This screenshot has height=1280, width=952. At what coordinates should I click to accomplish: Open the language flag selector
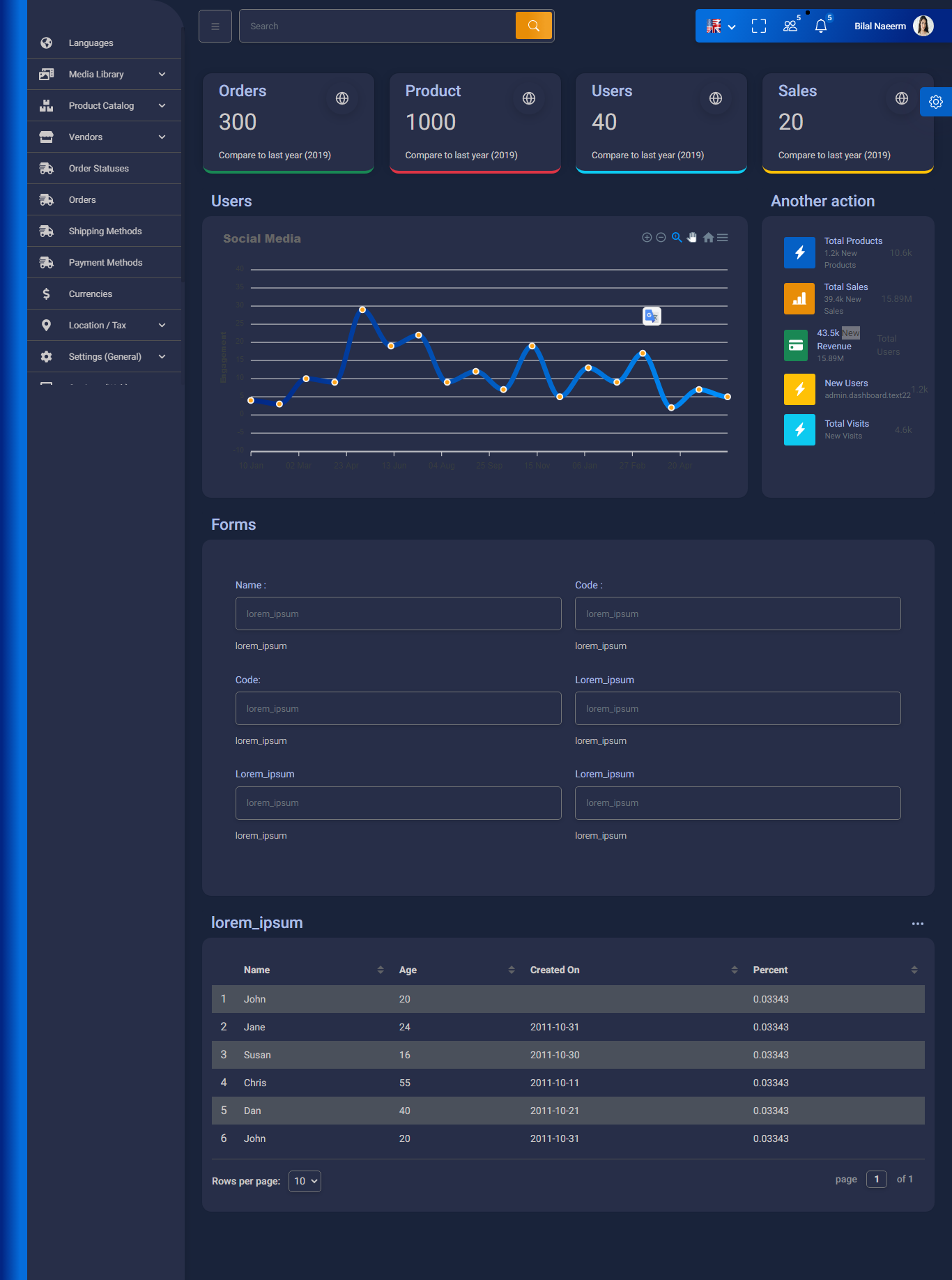tap(721, 26)
